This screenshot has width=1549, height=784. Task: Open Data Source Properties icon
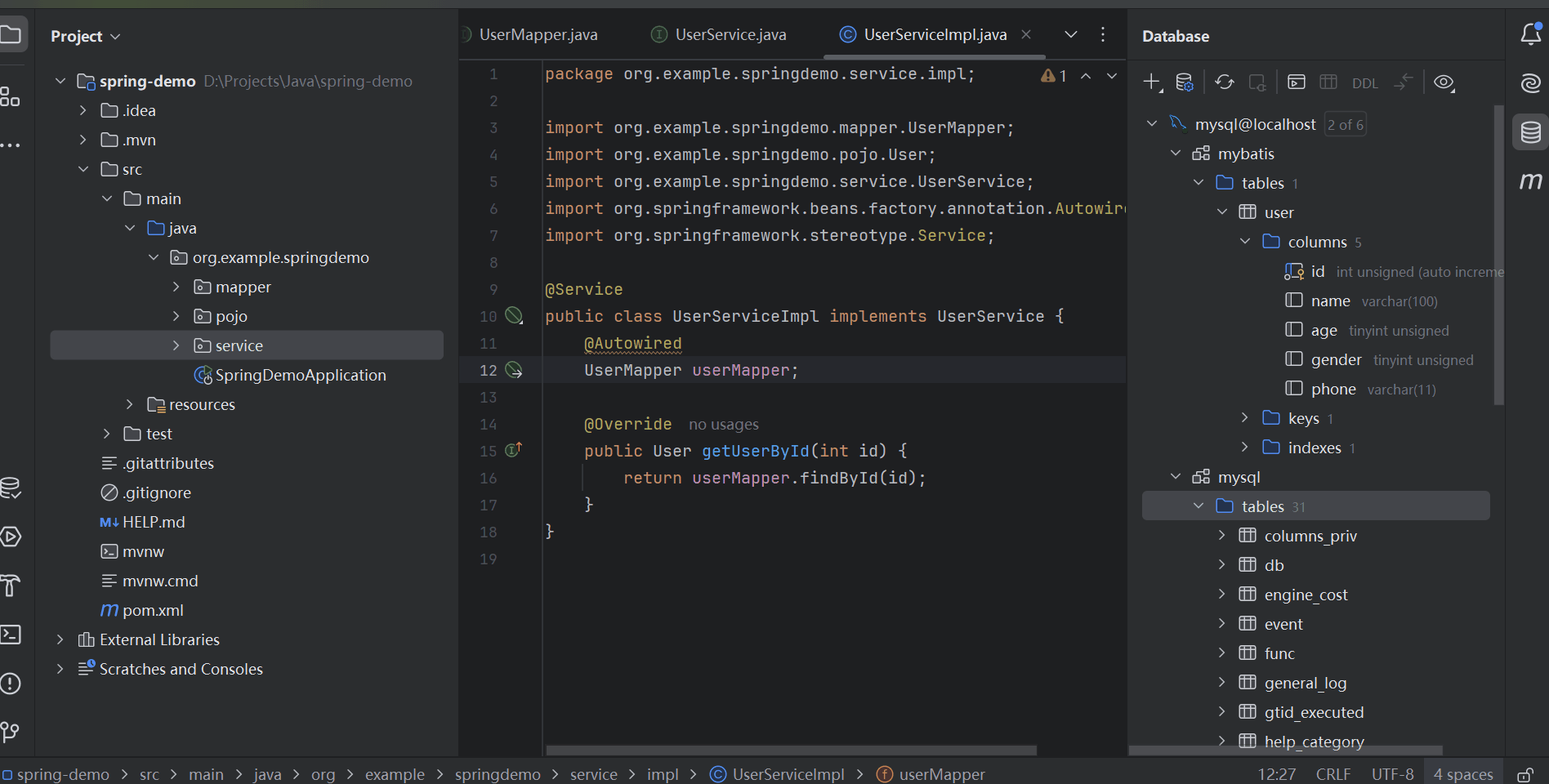[x=1185, y=82]
